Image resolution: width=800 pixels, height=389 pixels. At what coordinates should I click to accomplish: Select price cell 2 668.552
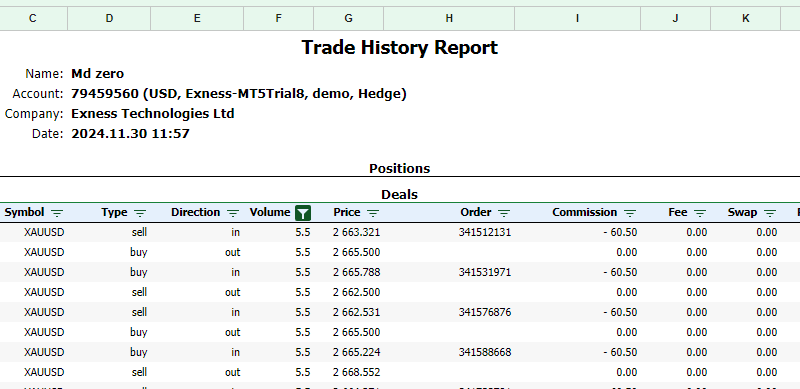coord(357,372)
